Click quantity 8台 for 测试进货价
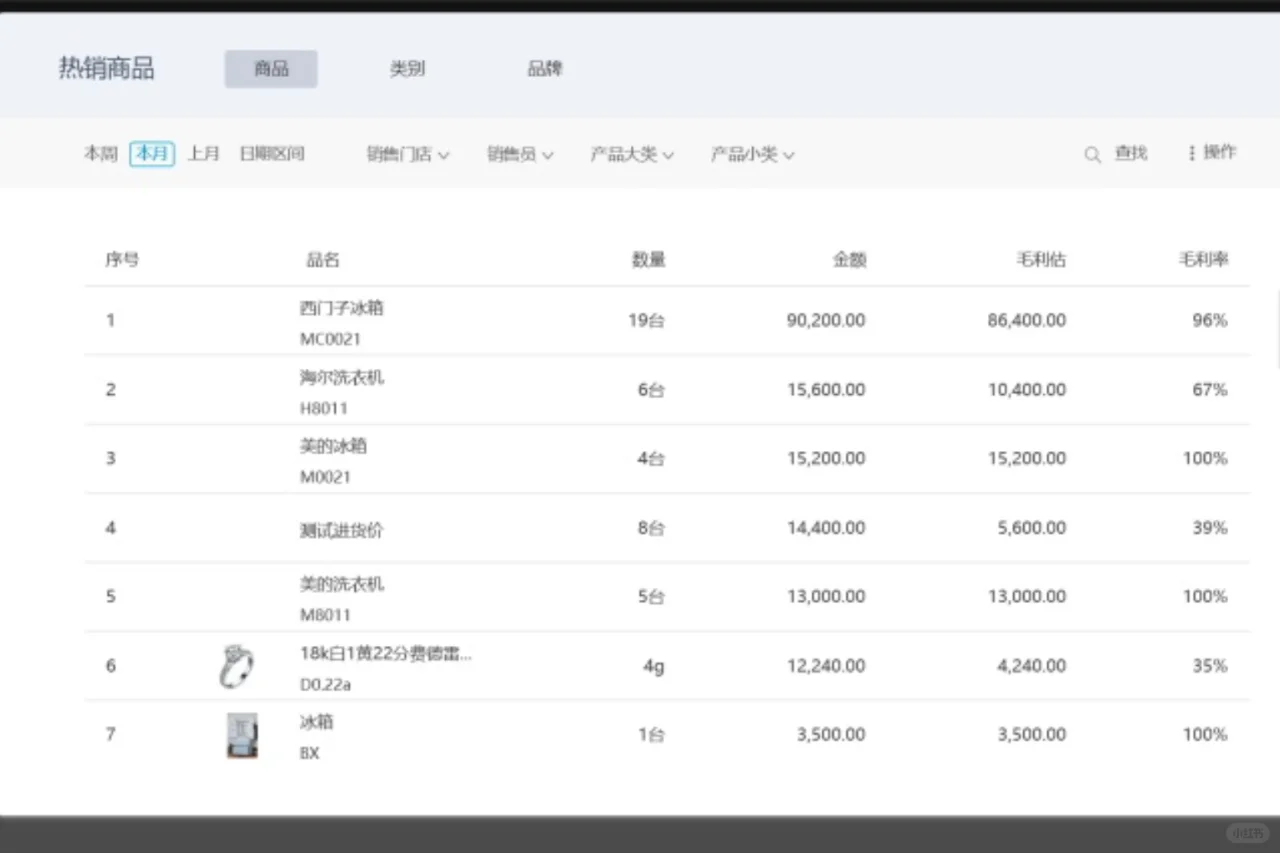Image resolution: width=1280 pixels, height=853 pixels. 651,528
